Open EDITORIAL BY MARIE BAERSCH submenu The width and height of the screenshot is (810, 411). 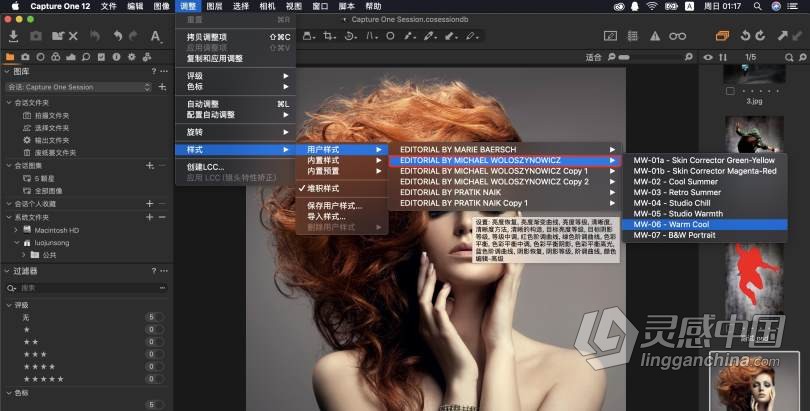pos(505,149)
